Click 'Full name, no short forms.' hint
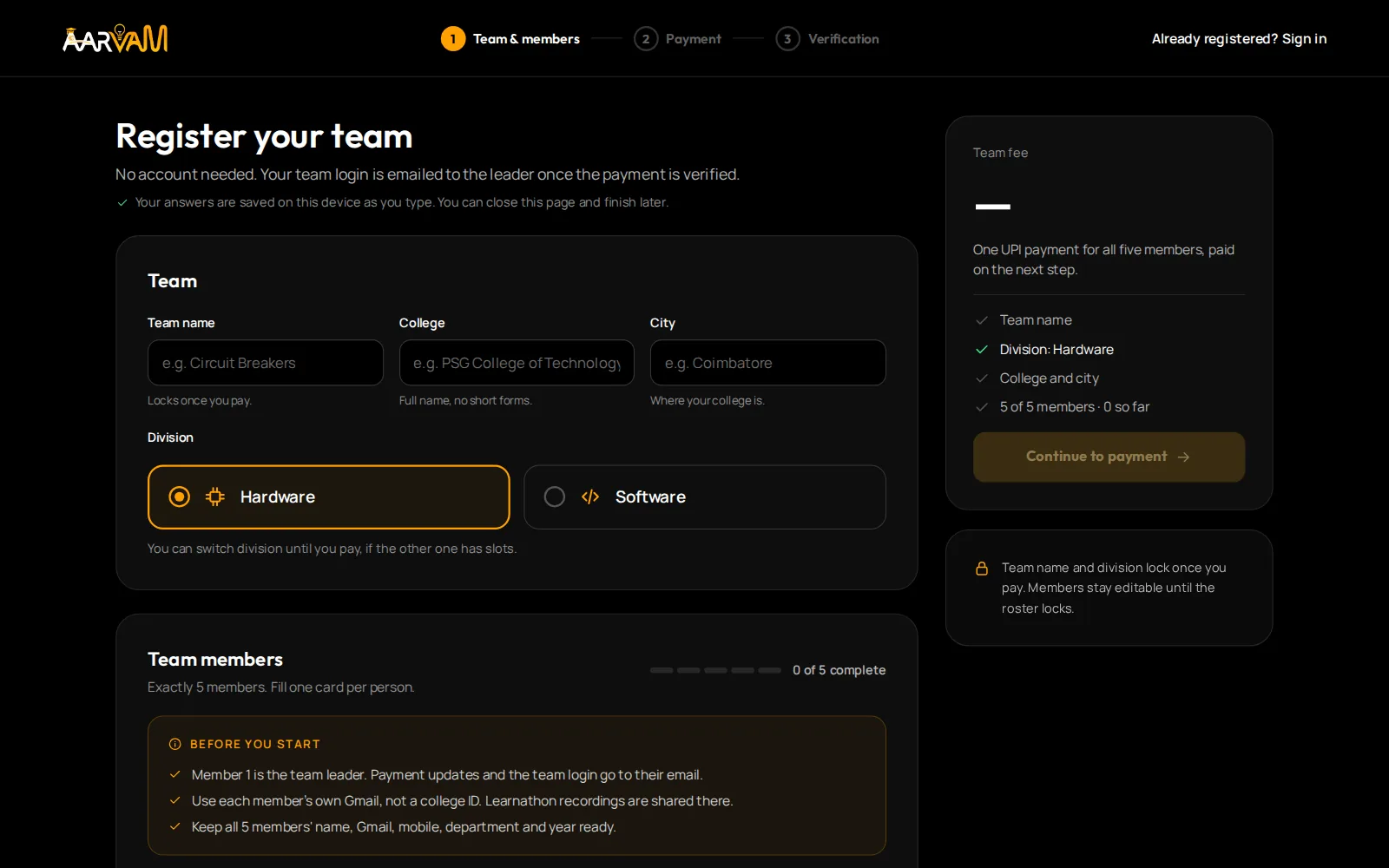The height and width of the screenshot is (868, 1389). tap(465, 401)
